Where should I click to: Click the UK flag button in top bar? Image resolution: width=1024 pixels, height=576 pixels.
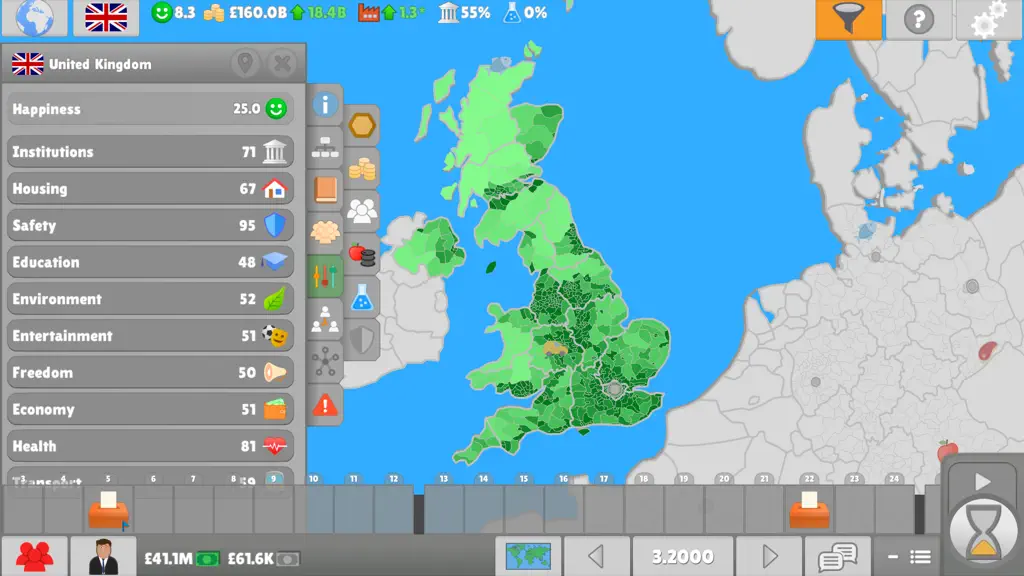[106, 17]
